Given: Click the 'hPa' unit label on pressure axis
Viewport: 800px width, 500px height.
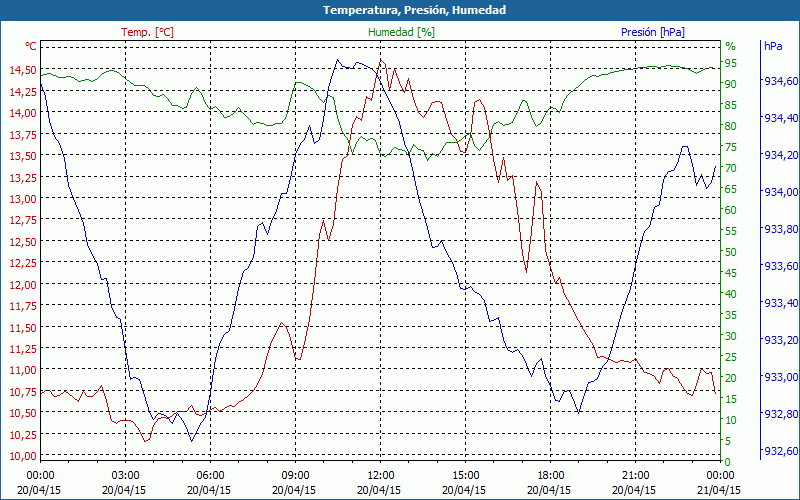Looking at the screenshot, I should (773, 46).
